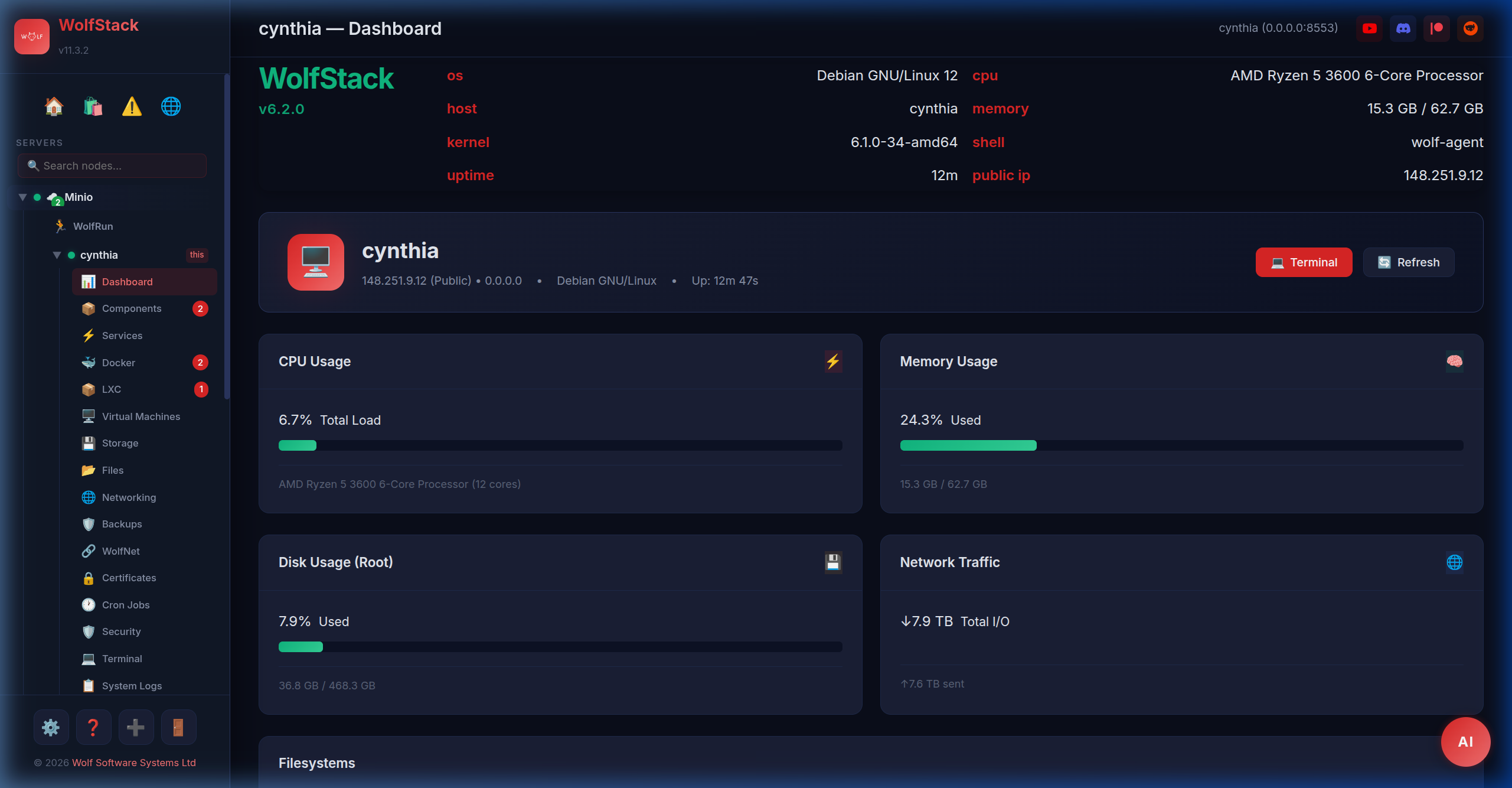The image size is (1512, 788).
Task: Click the cynthia (0.0.0.0:8553) header text
Action: click(x=1278, y=28)
